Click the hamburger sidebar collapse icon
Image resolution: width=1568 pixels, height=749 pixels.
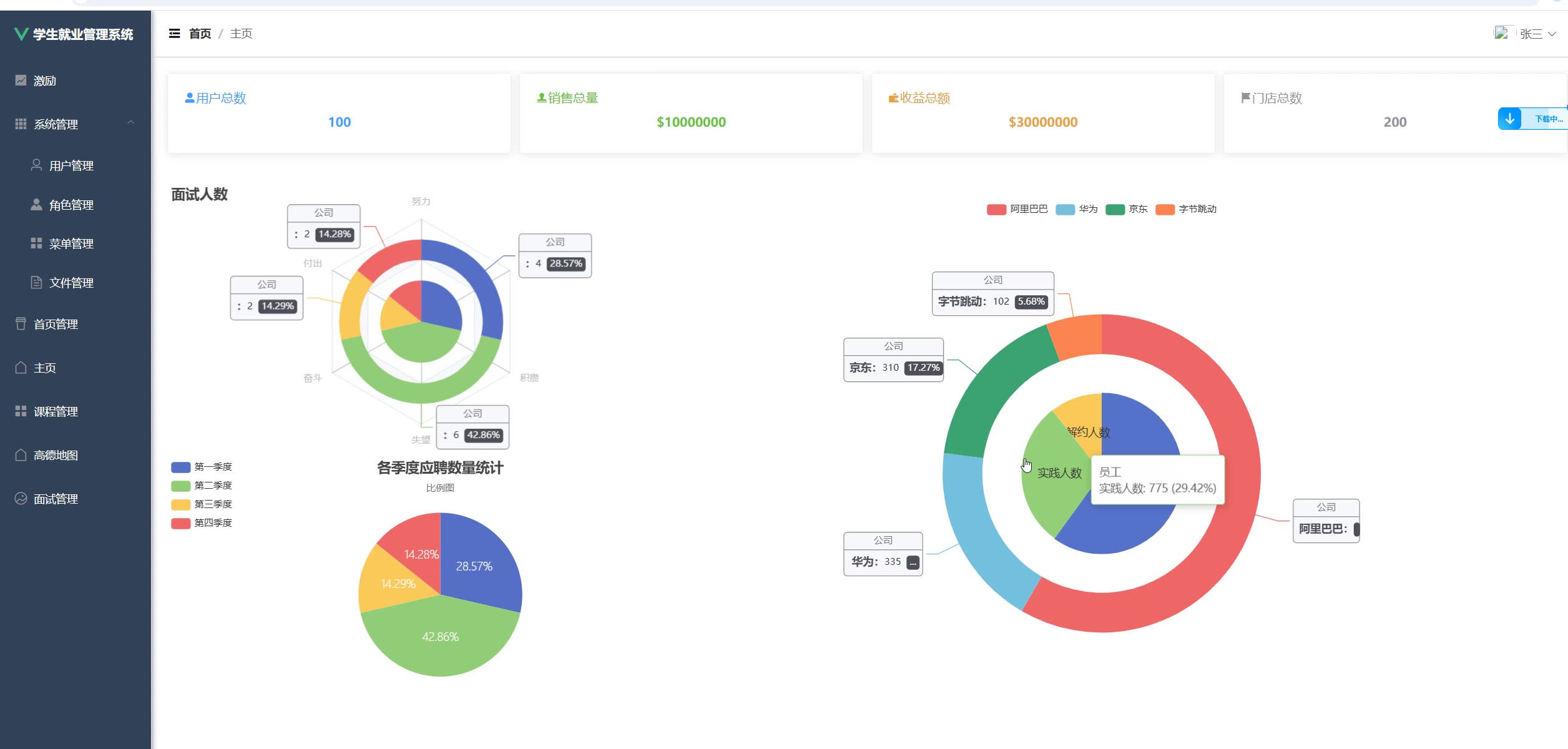pyautogui.click(x=174, y=34)
